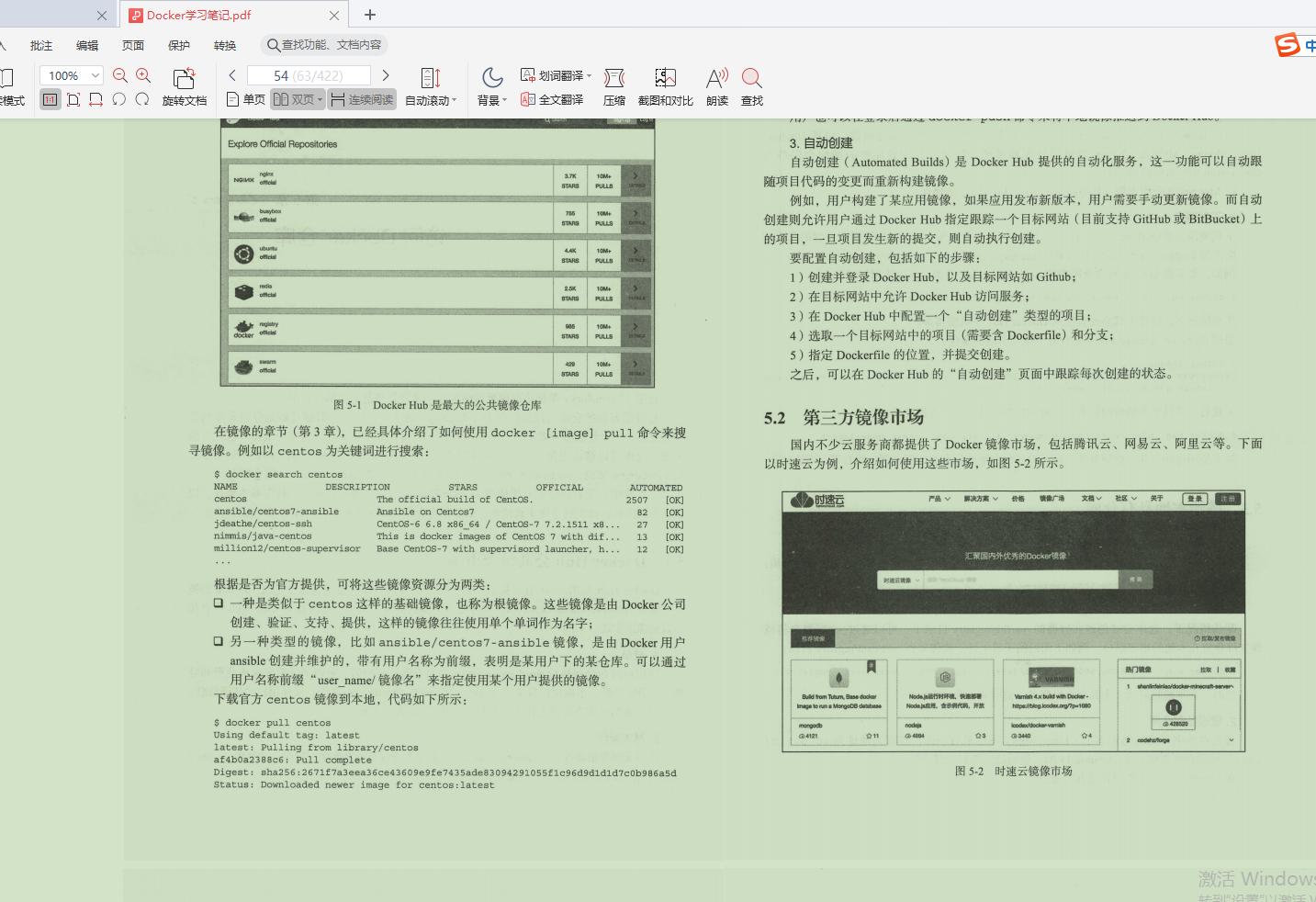Click the zoom in magnifier icon
The width and height of the screenshot is (1316, 902).
click(143, 75)
